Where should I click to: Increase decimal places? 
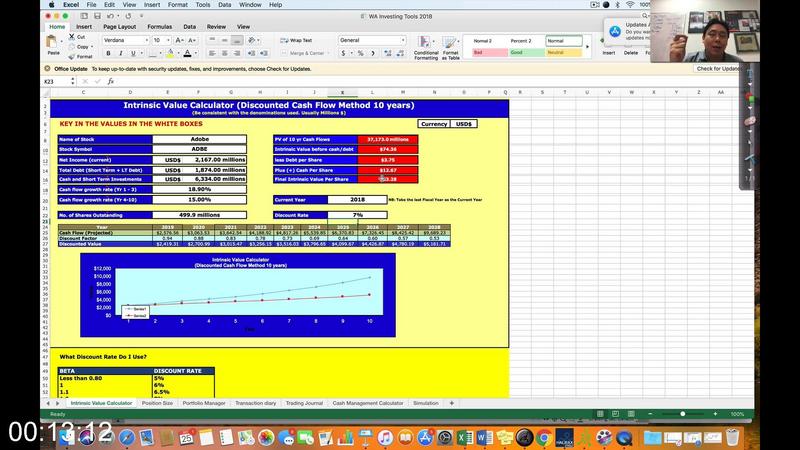[x=388, y=53]
